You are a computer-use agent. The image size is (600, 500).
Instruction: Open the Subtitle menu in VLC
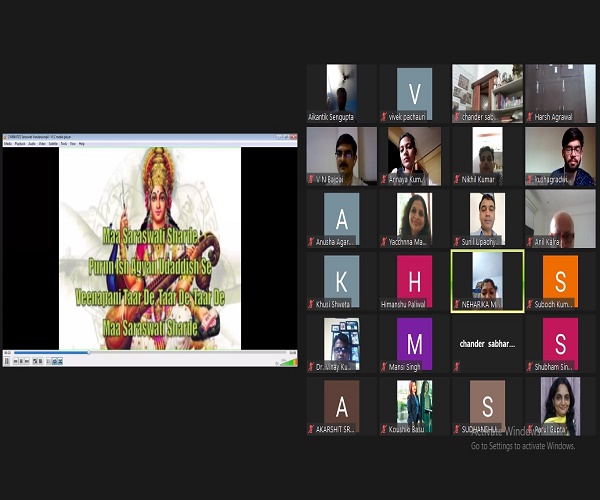coord(53,144)
